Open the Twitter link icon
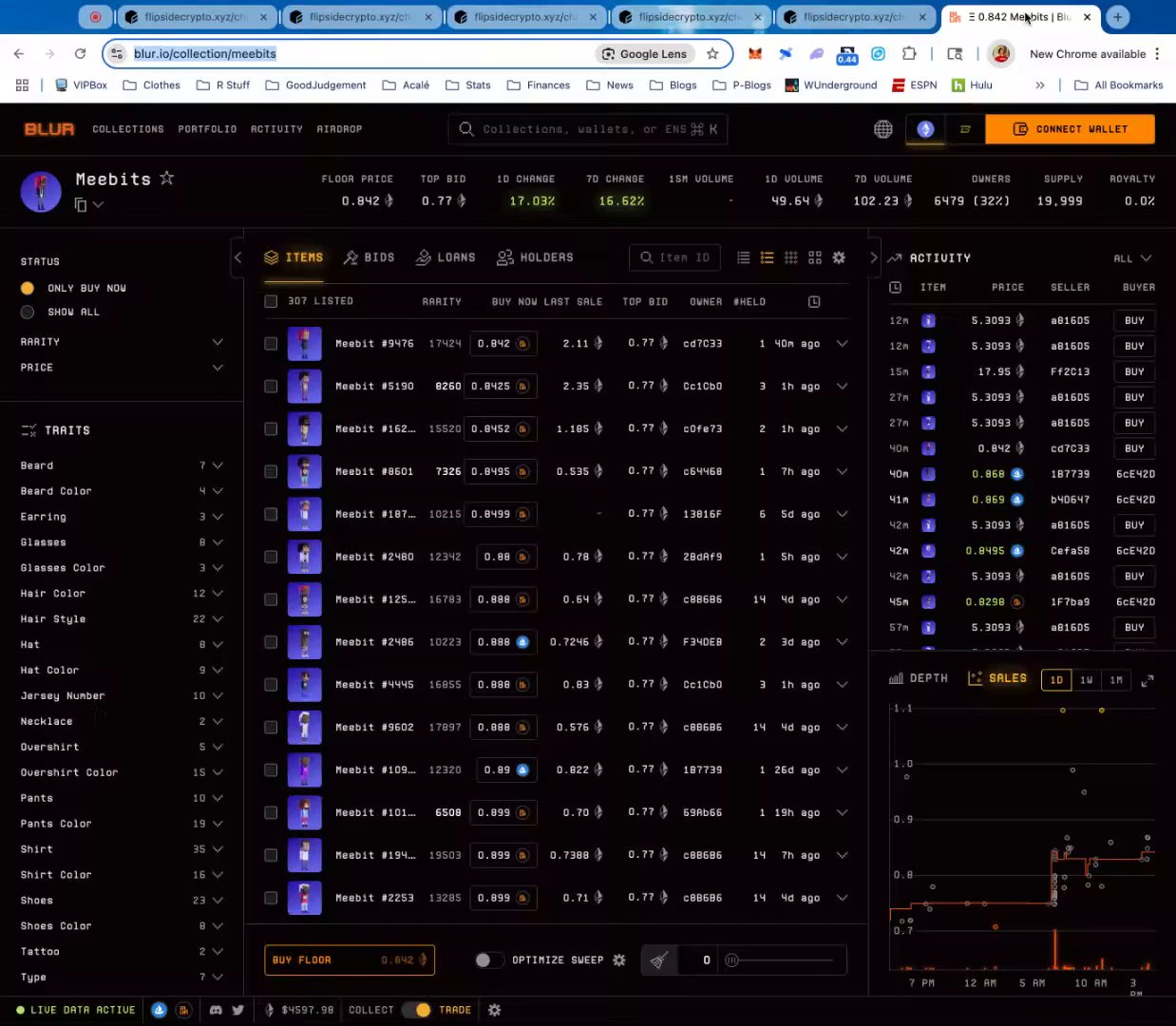1176x1026 pixels. click(237, 1010)
